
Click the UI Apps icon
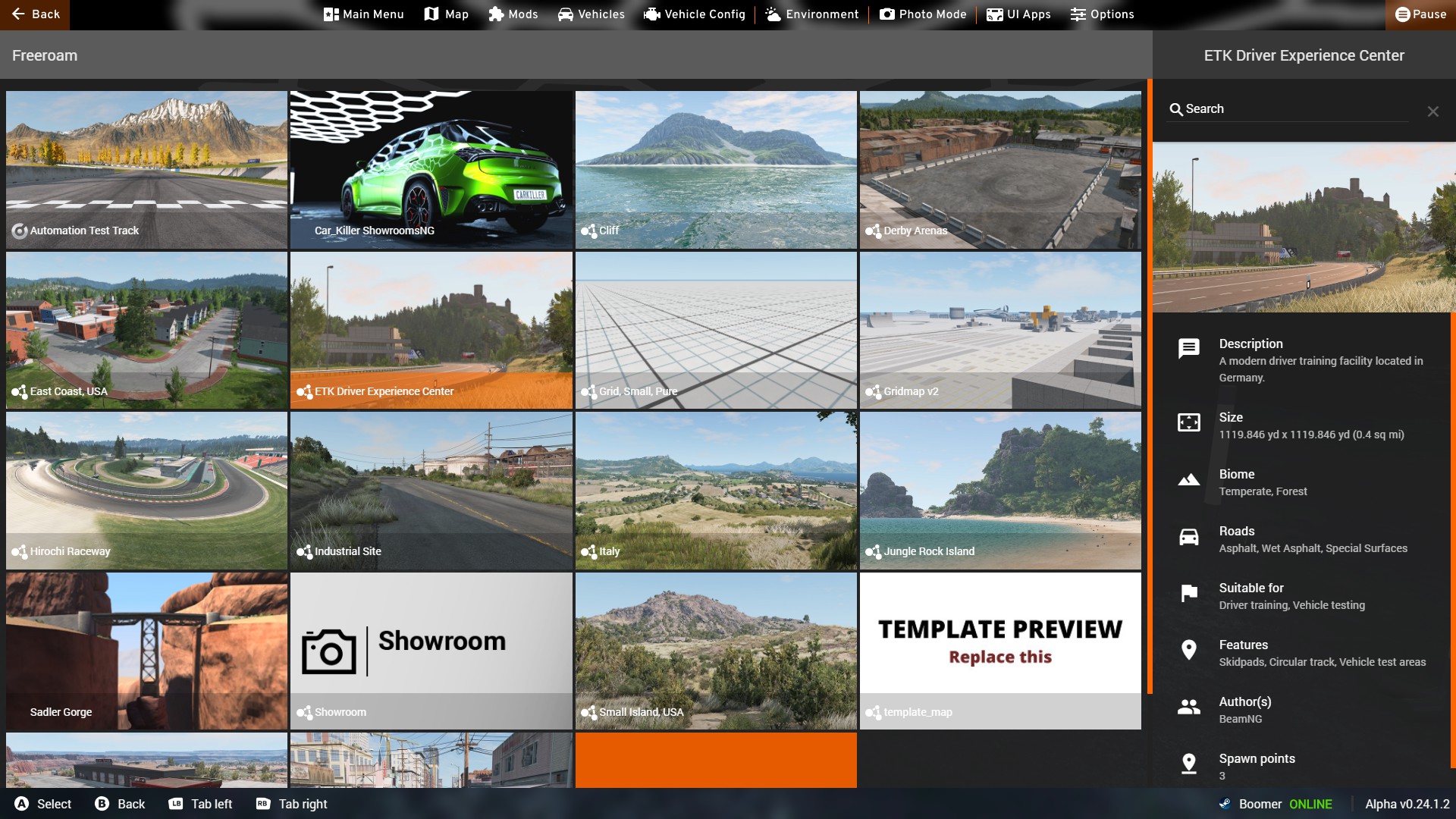(x=994, y=14)
